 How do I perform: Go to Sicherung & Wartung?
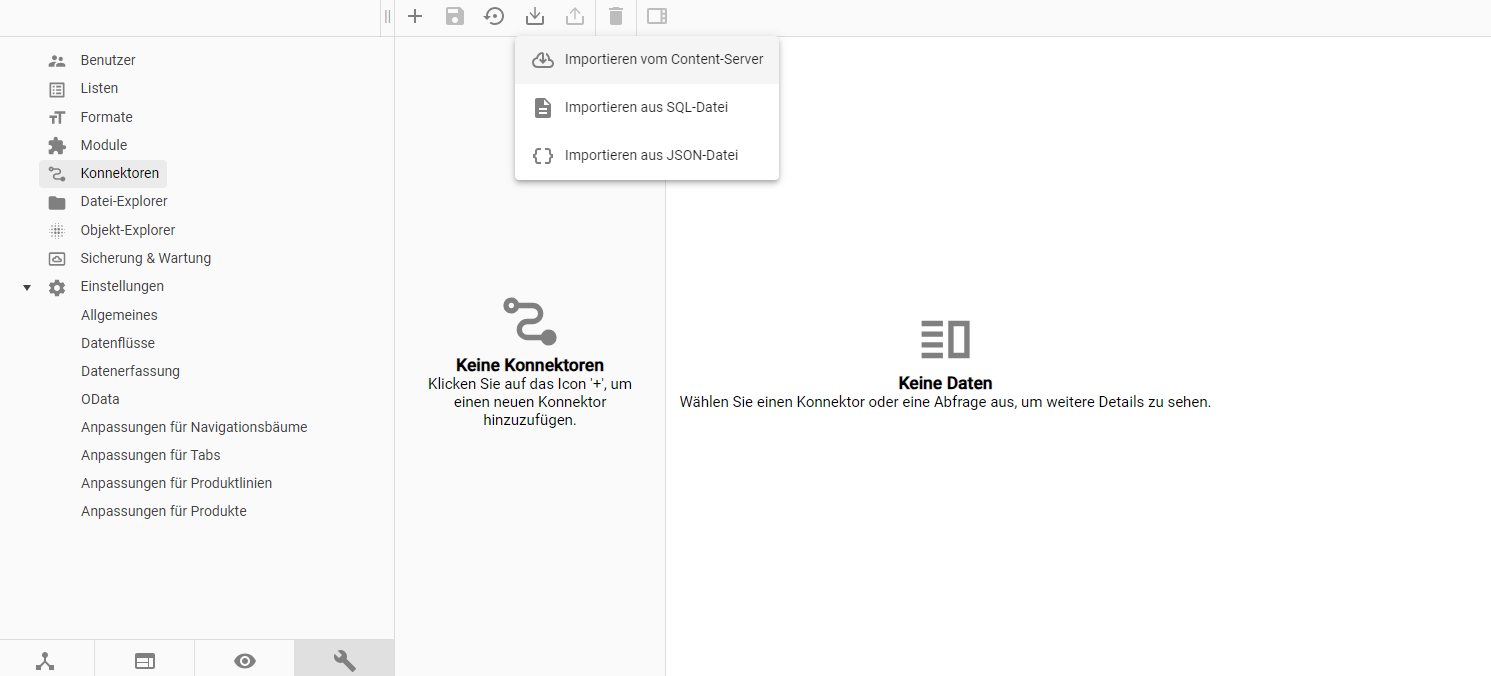coord(145,258)
